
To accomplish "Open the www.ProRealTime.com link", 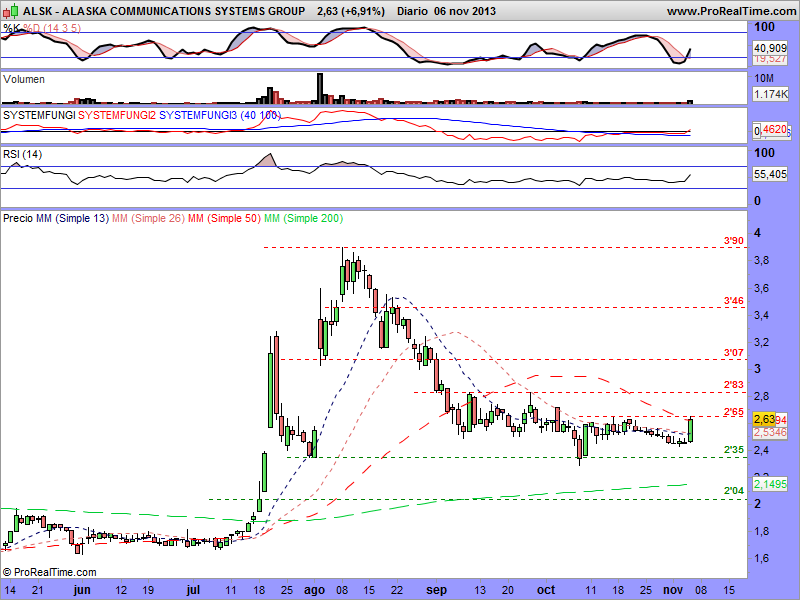I will [733, 11].
